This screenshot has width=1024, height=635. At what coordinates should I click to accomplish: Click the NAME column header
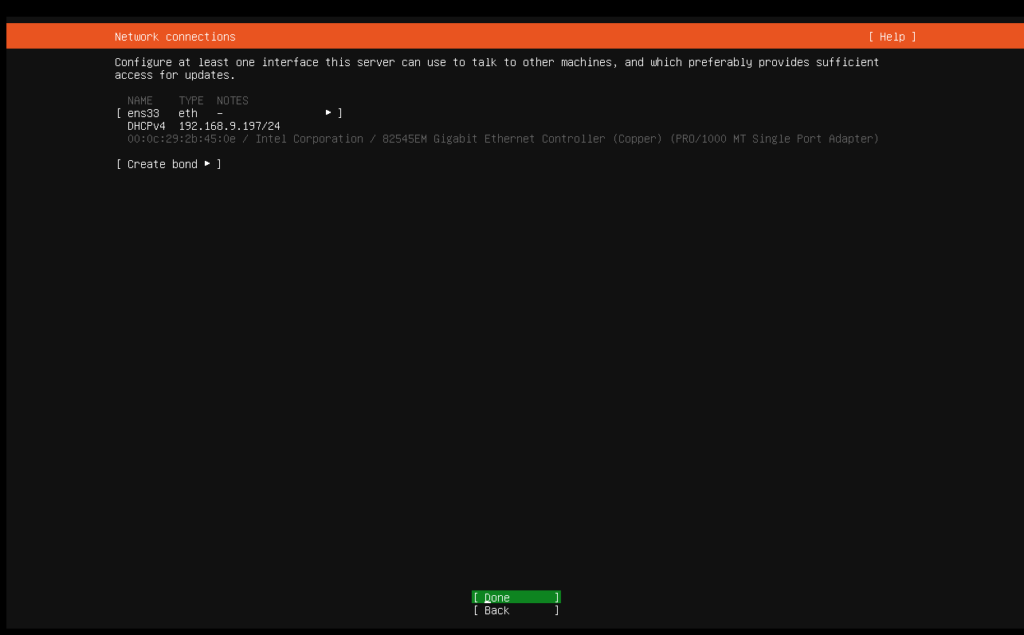tap(140, 101)
